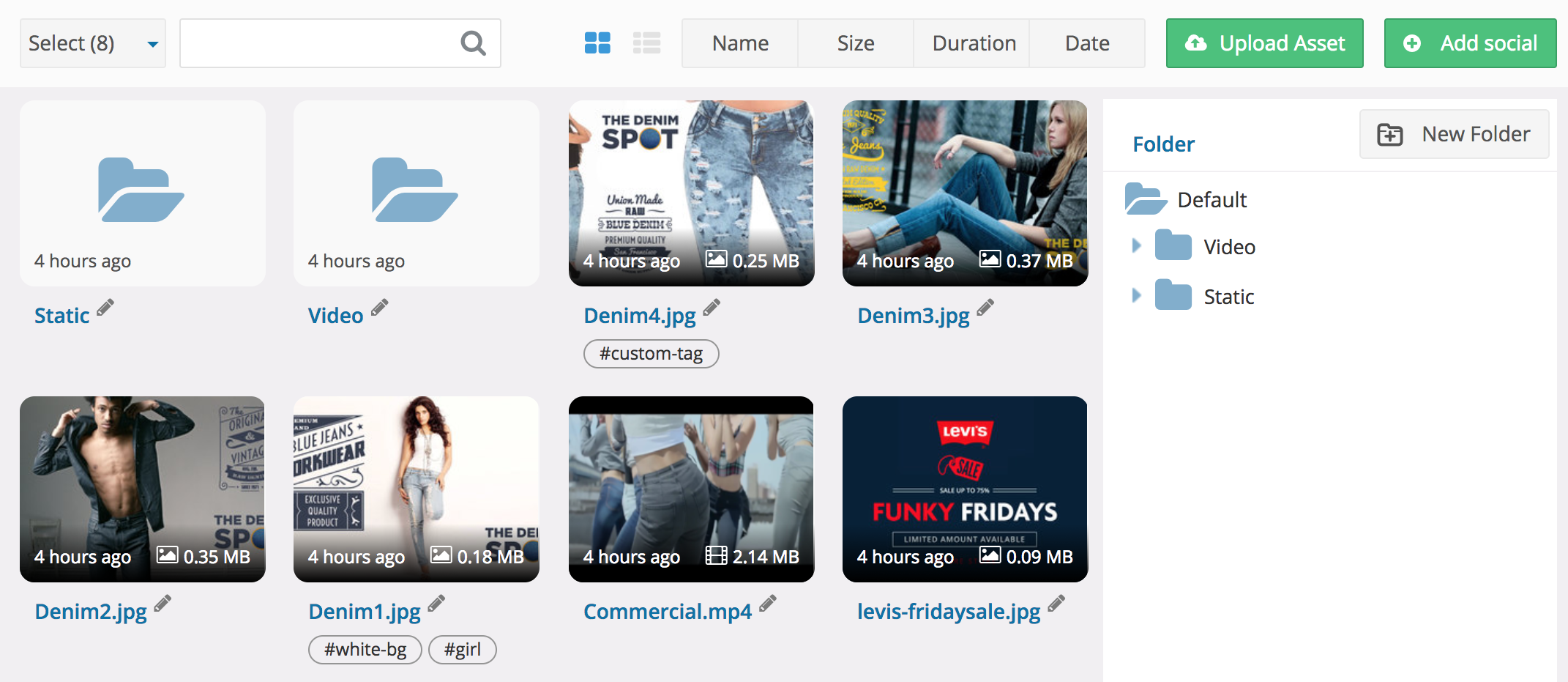Click the Add social button
The image size is (1568, 682).
tap(1471, 43)
